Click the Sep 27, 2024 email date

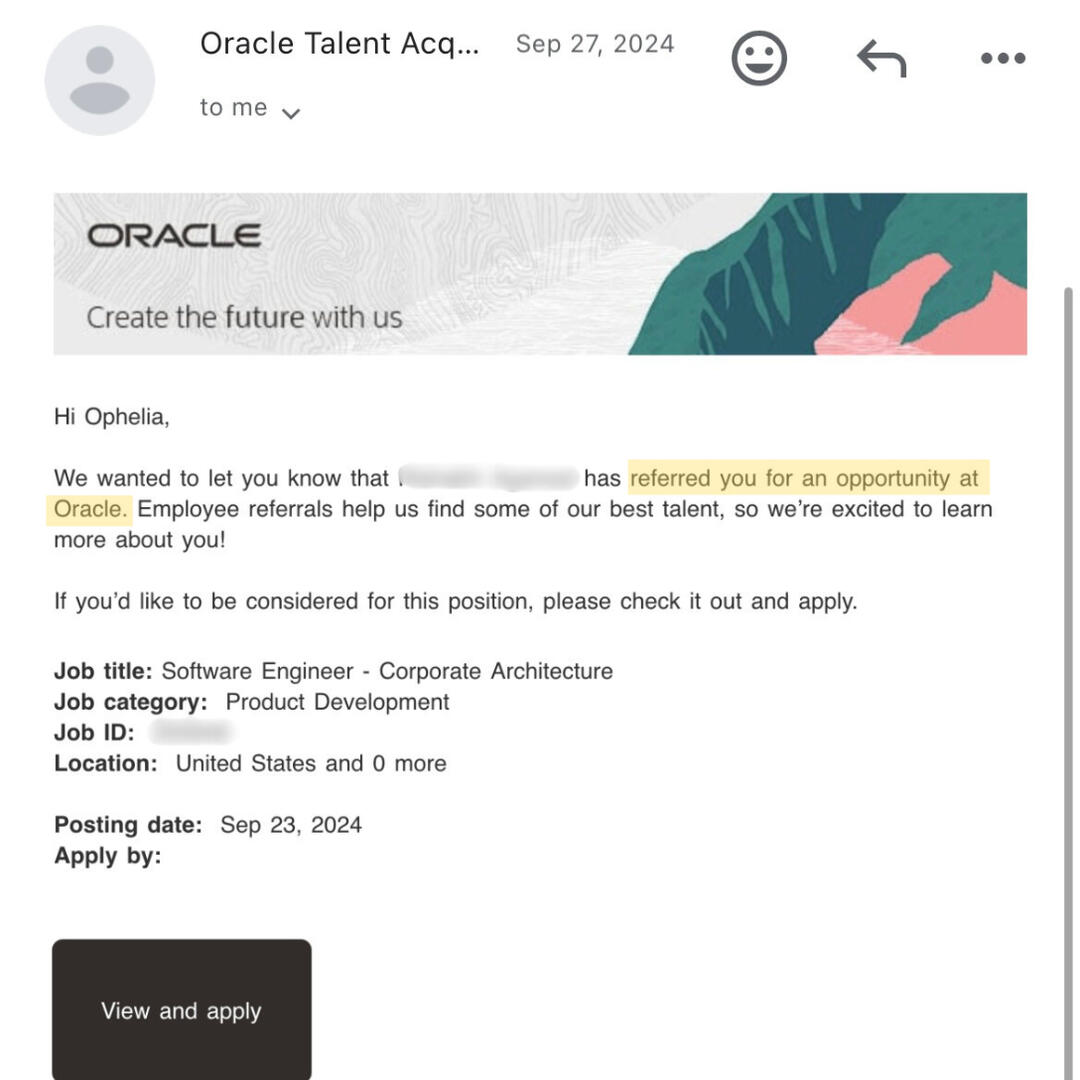click(595, 44)
